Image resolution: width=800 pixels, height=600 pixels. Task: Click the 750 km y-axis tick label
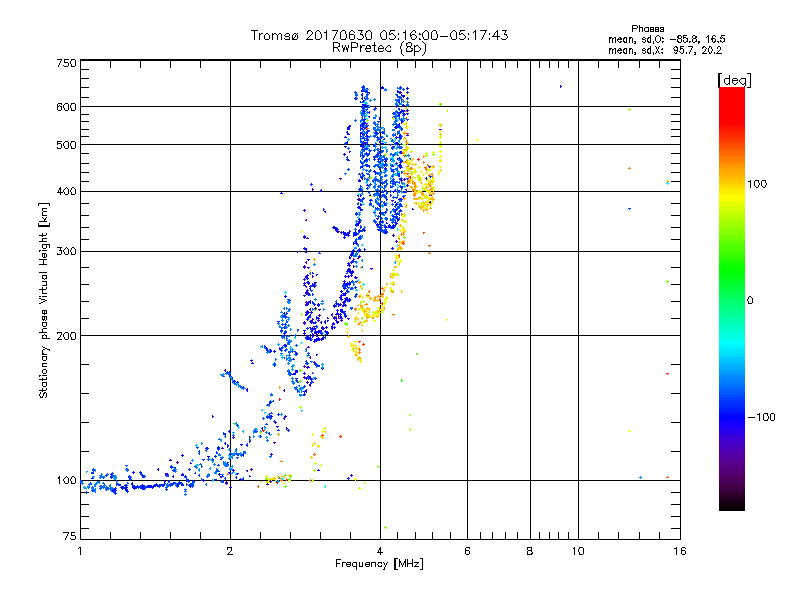[66, 63]
